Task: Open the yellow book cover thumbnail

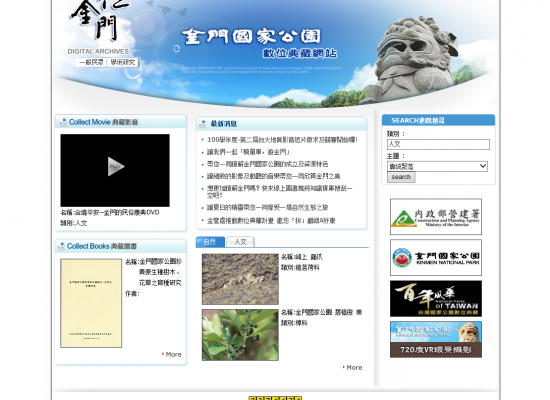Action: click(x=91, y=303)
